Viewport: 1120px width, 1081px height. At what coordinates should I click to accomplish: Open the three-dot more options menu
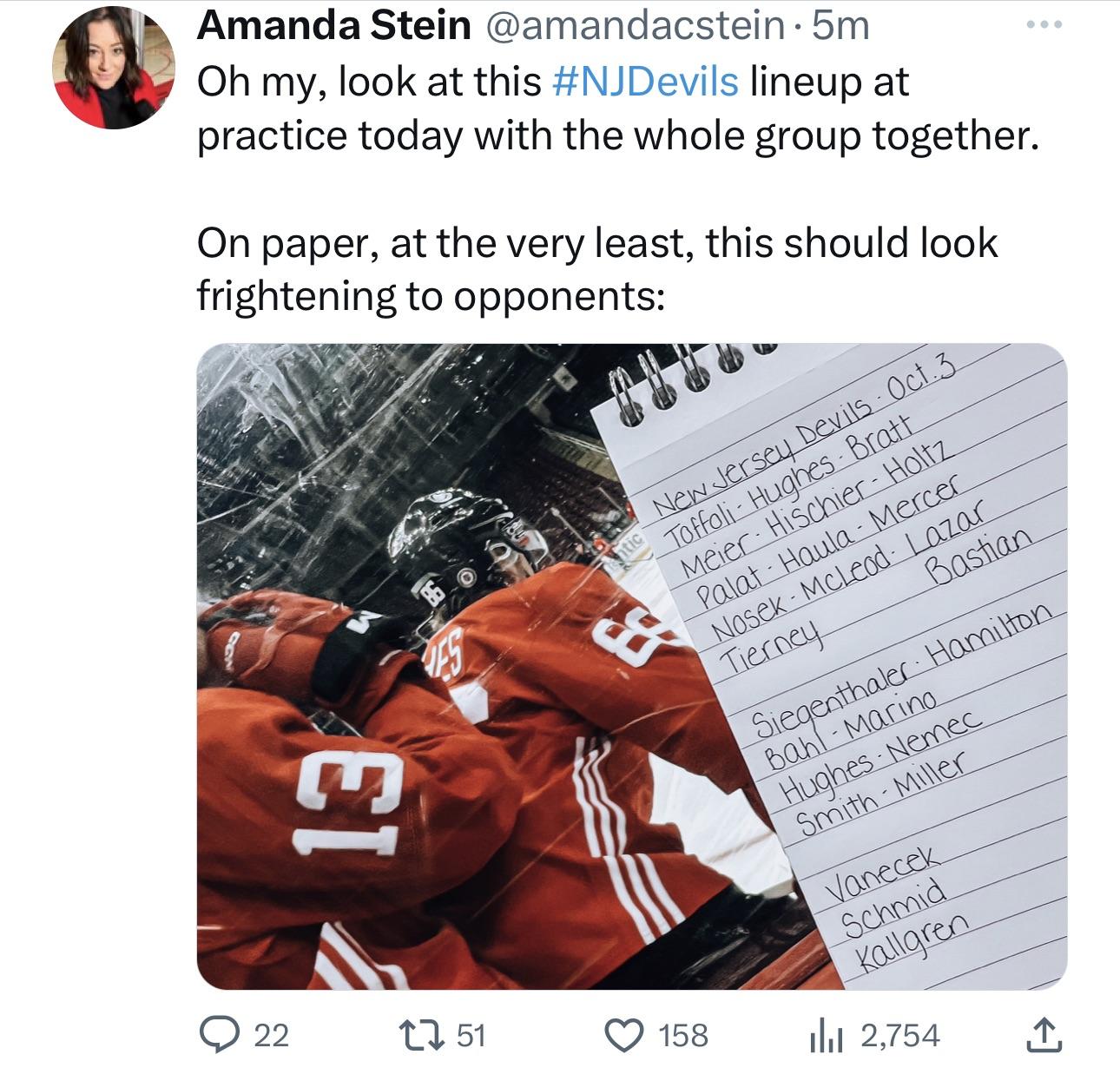pos(1041,26)
